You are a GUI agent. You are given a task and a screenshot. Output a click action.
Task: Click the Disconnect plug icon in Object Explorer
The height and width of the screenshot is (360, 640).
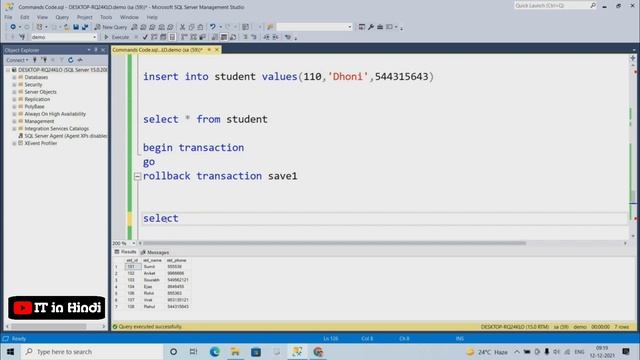pos(44,60)
